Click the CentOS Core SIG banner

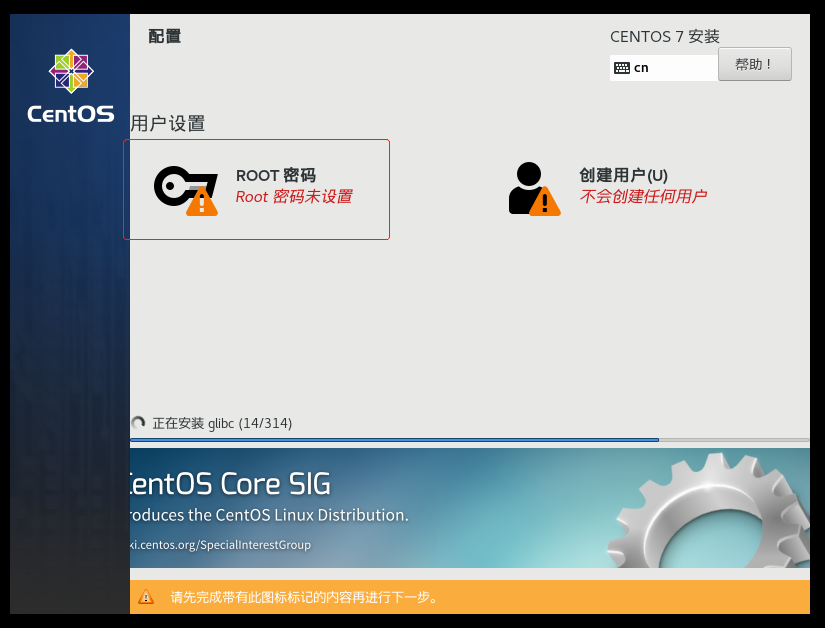tap(469, 508)
